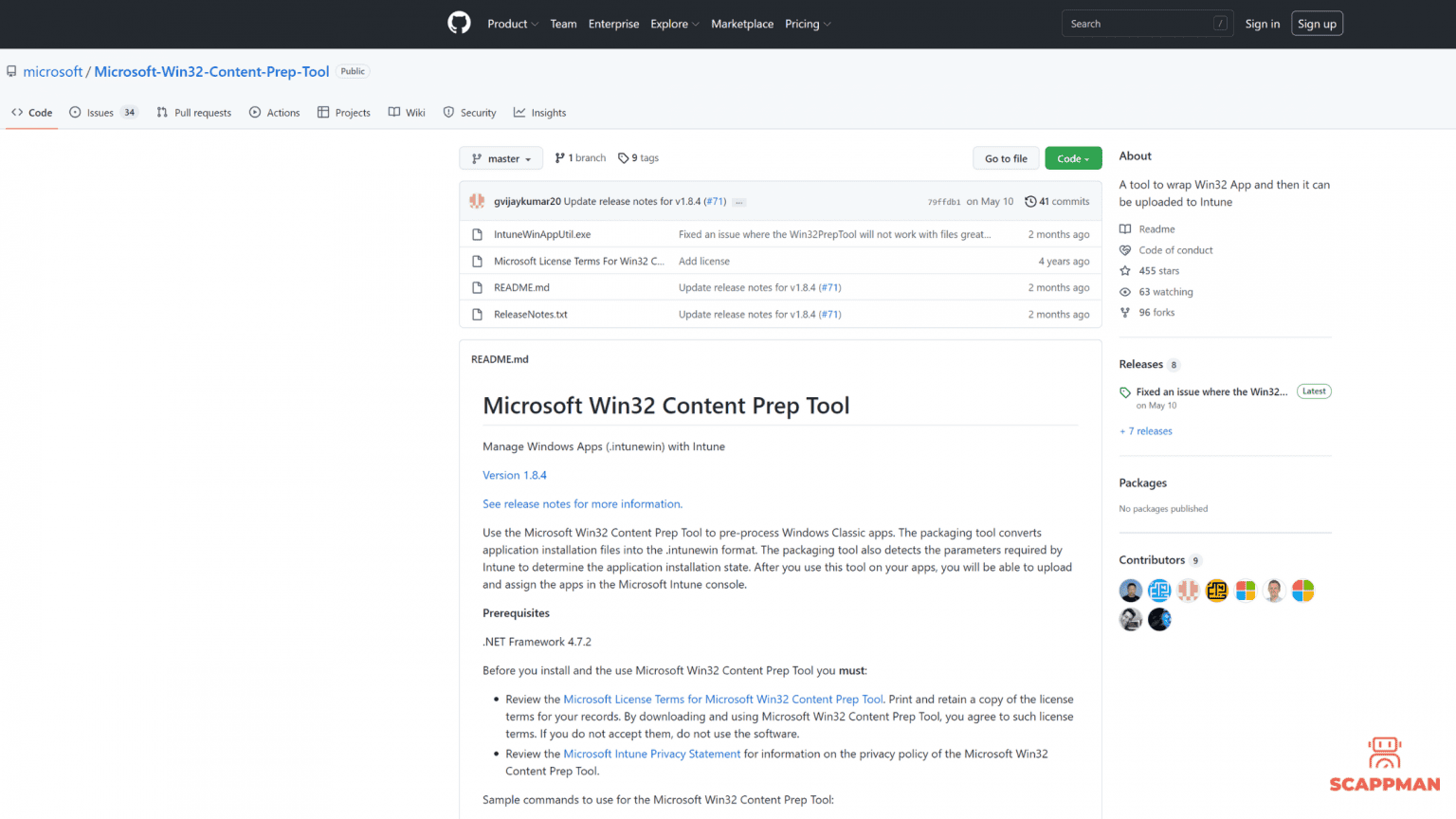Open the Marketplace menu item

(x=742, y=24)
